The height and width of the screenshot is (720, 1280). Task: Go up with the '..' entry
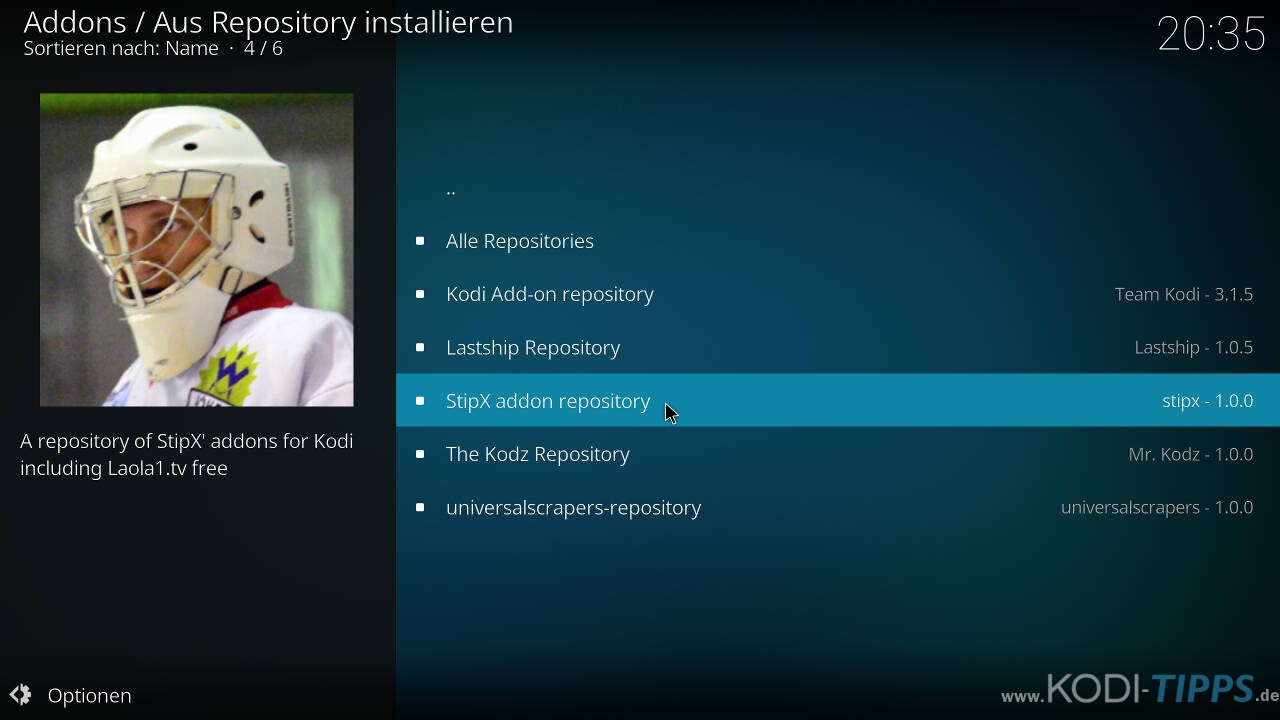(838, 187)
